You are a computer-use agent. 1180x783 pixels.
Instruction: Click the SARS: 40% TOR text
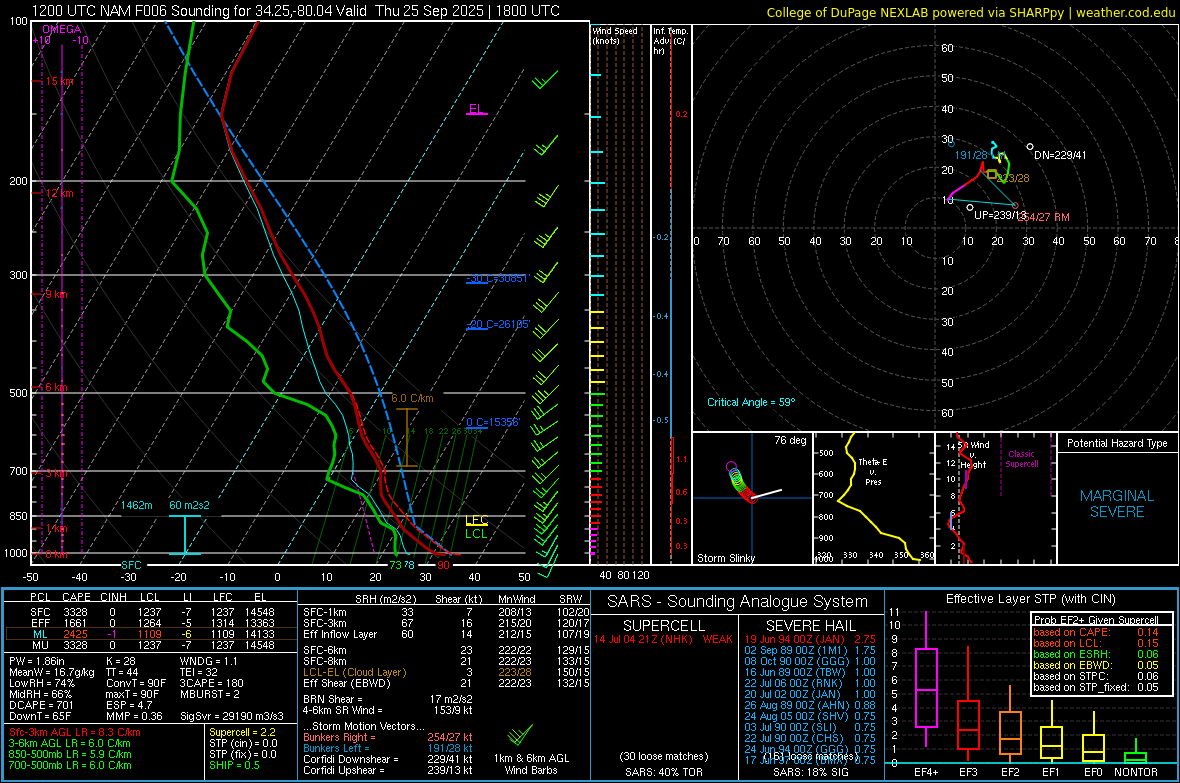coord(663,772)
